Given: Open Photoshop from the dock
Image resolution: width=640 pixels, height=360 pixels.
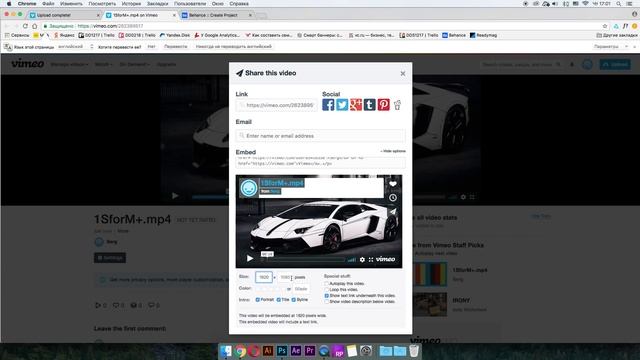Looking at the screenshot, I should tap(282, 351).
